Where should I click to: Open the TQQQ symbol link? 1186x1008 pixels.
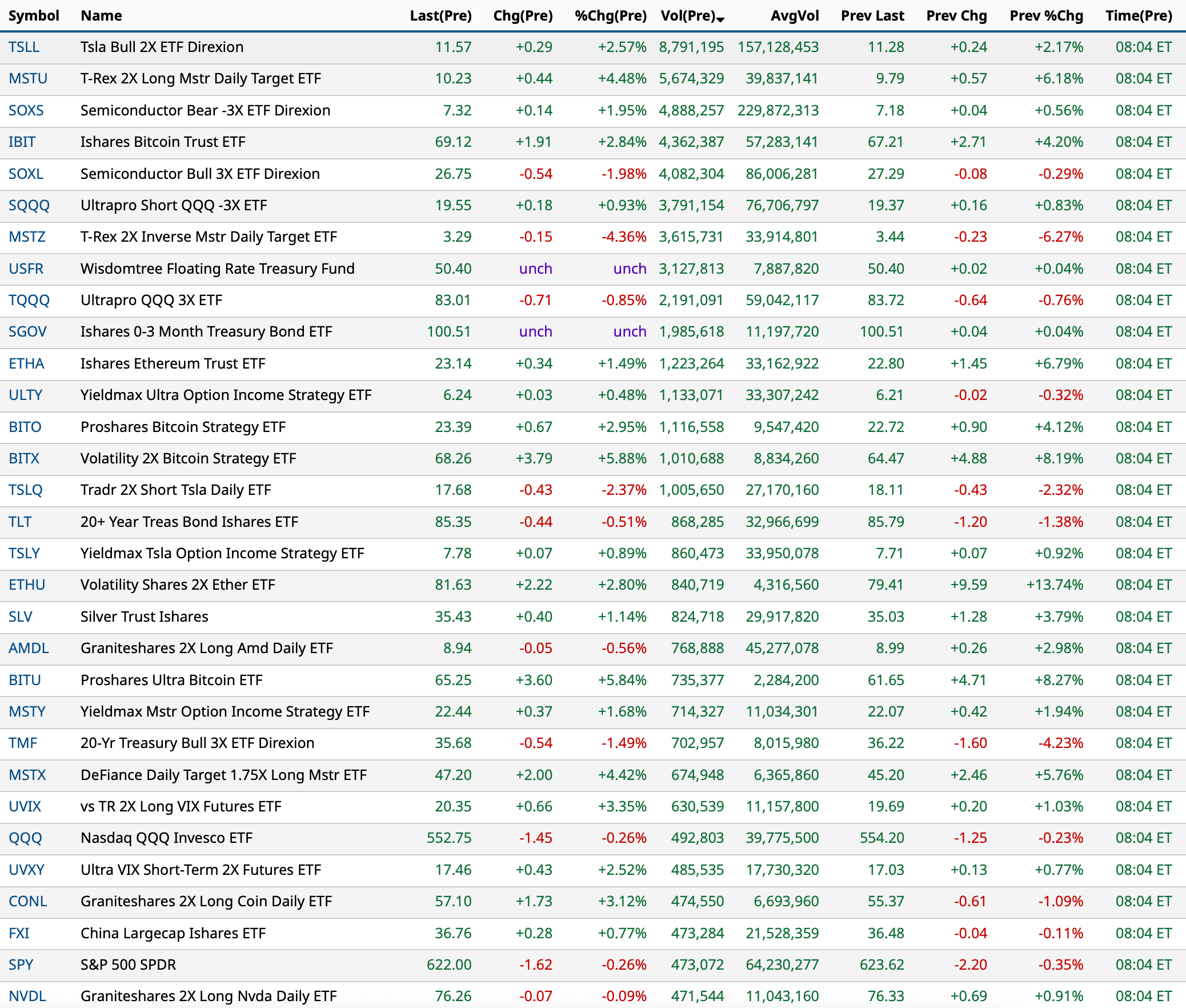click(29, 300)
